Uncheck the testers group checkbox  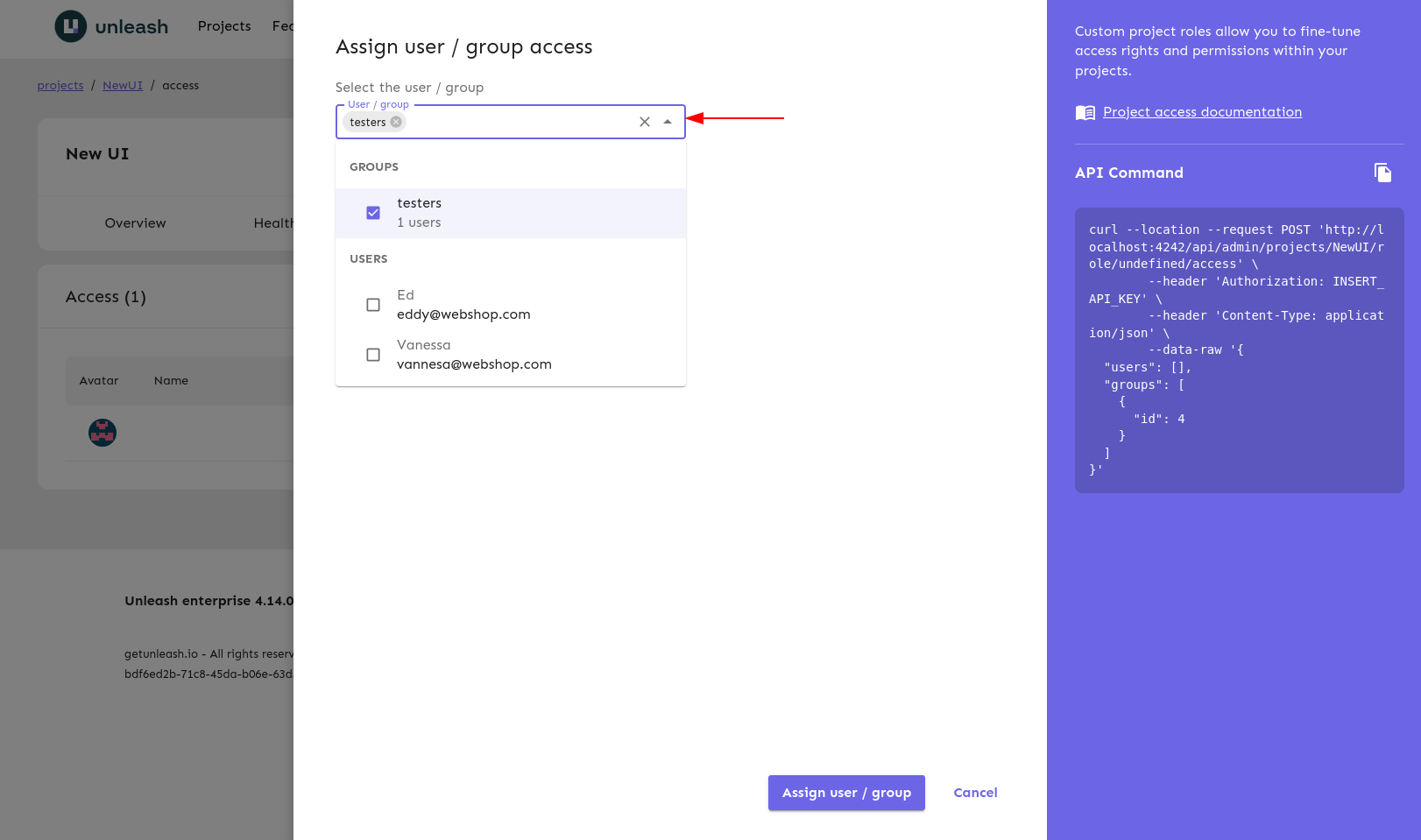tap(373, 213)
